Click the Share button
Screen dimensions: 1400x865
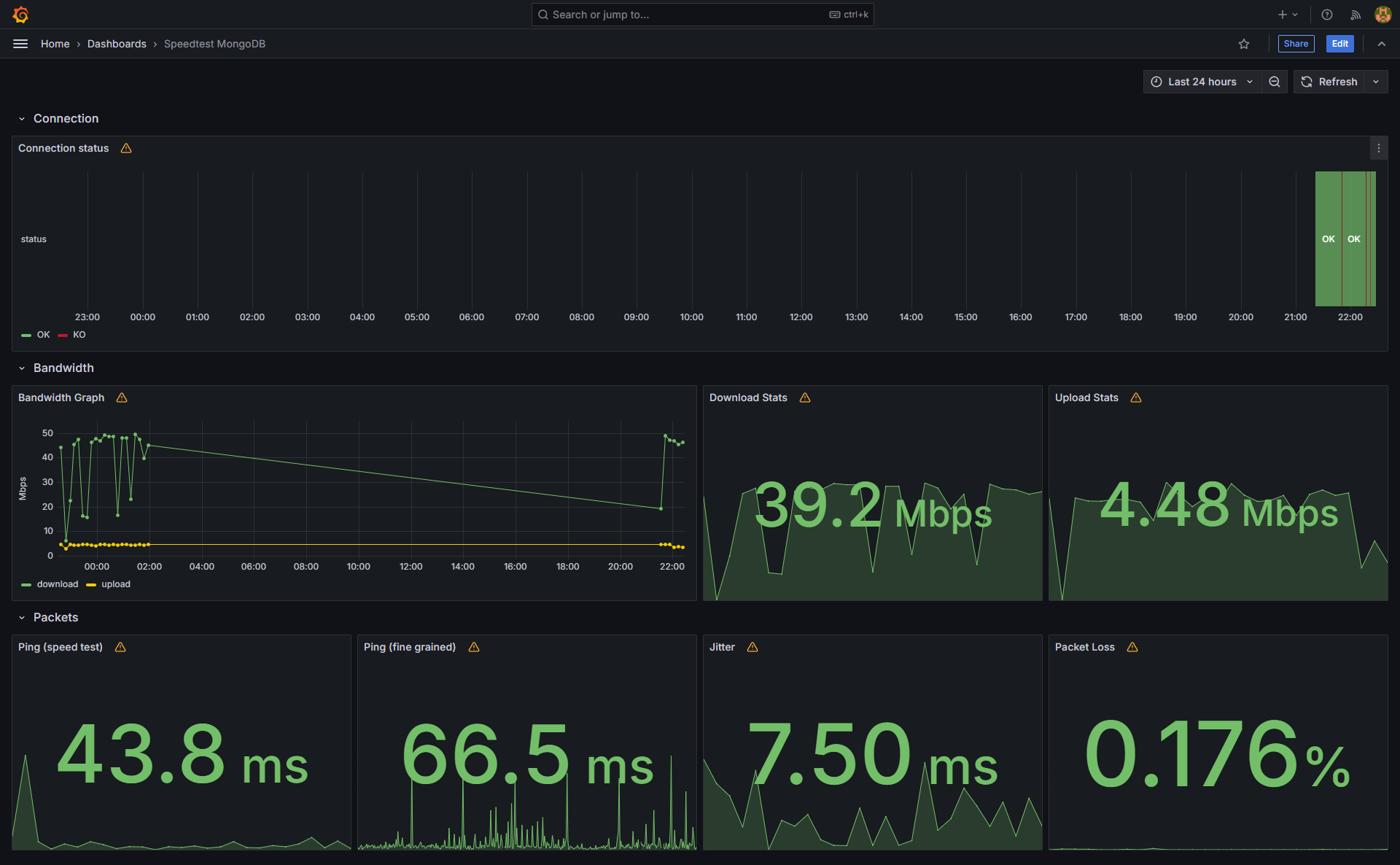coord(1296,44)
